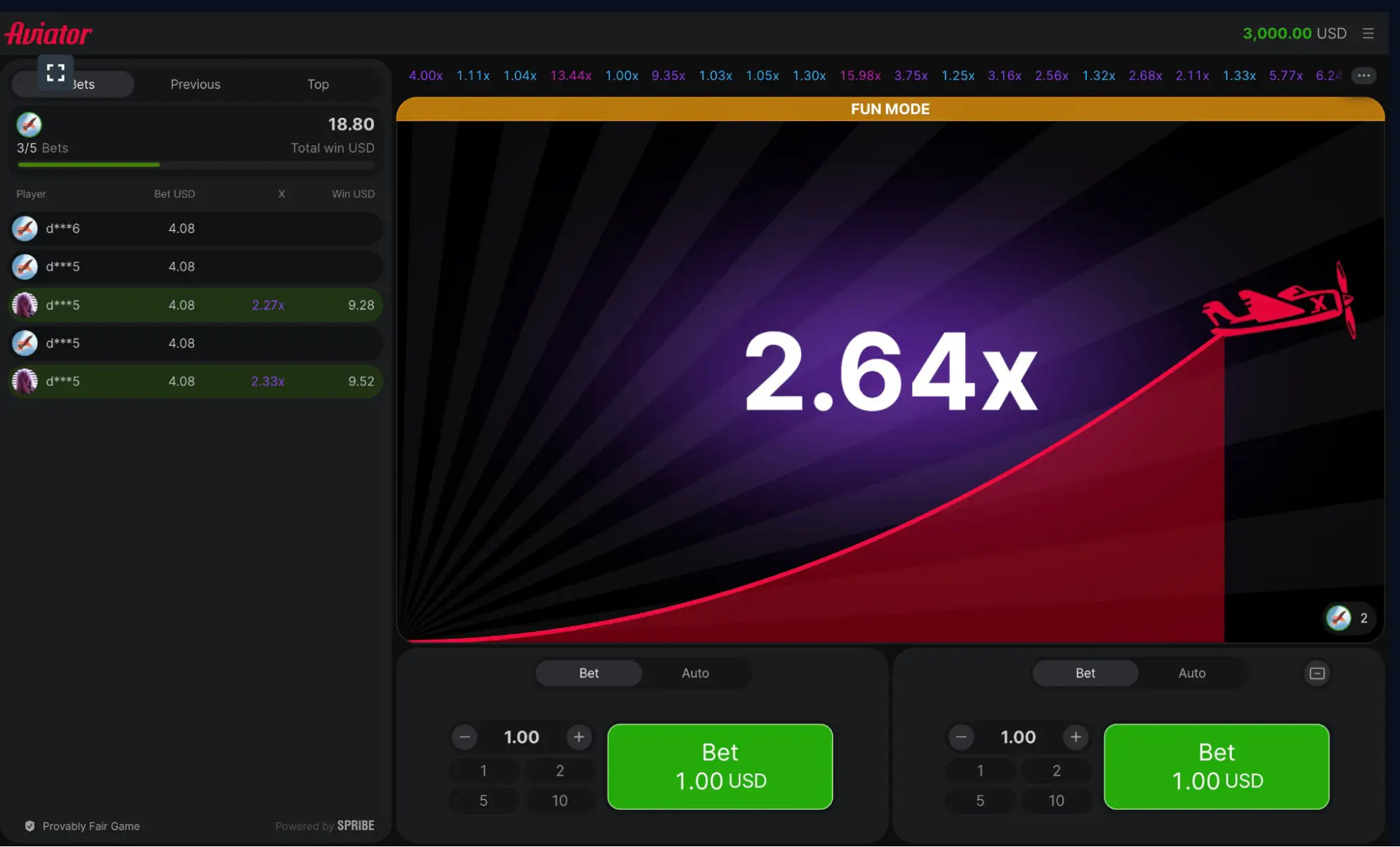Click the player count avatar badge
This screenshot has width=1400, height=847.
click(x=1338, y=618)
